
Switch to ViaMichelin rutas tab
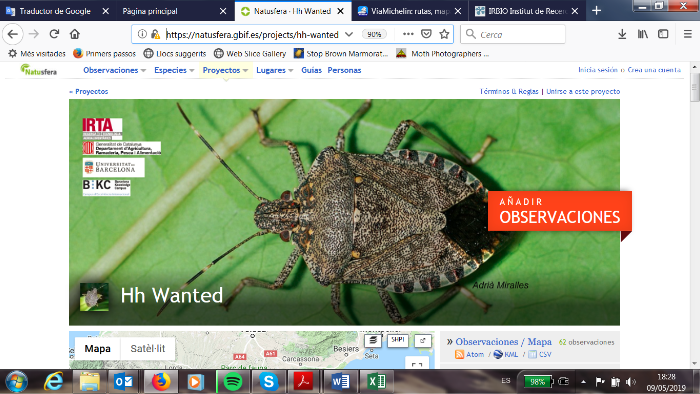point(410,11)
